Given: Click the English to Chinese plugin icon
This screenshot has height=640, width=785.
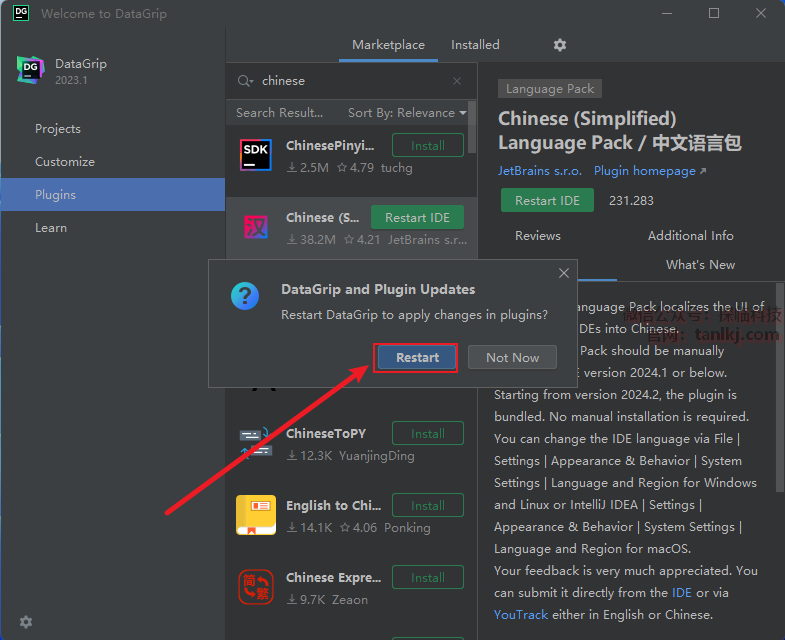Looking at the screenshot, I should pyautogui.click(x=256, y=515).
